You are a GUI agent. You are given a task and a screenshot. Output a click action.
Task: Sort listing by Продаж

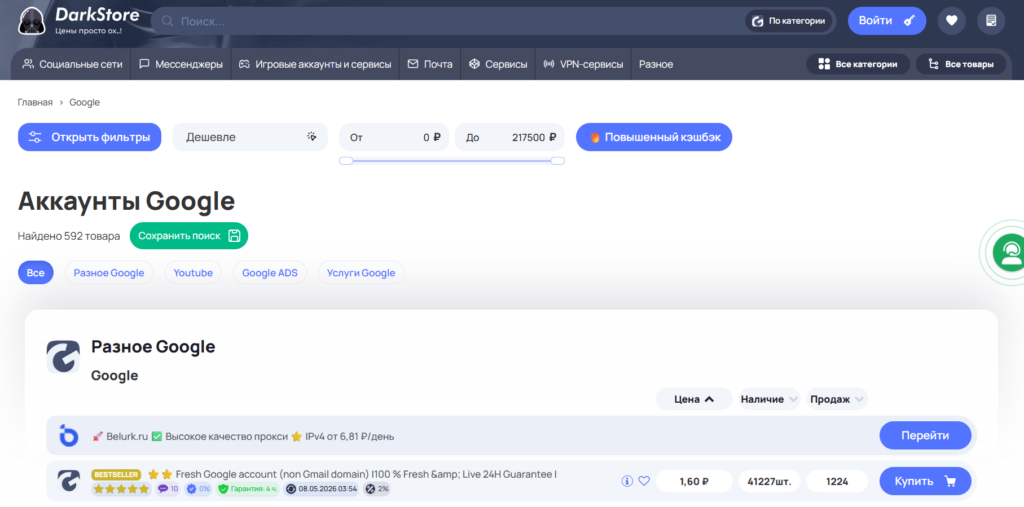[x=837, y=399]
